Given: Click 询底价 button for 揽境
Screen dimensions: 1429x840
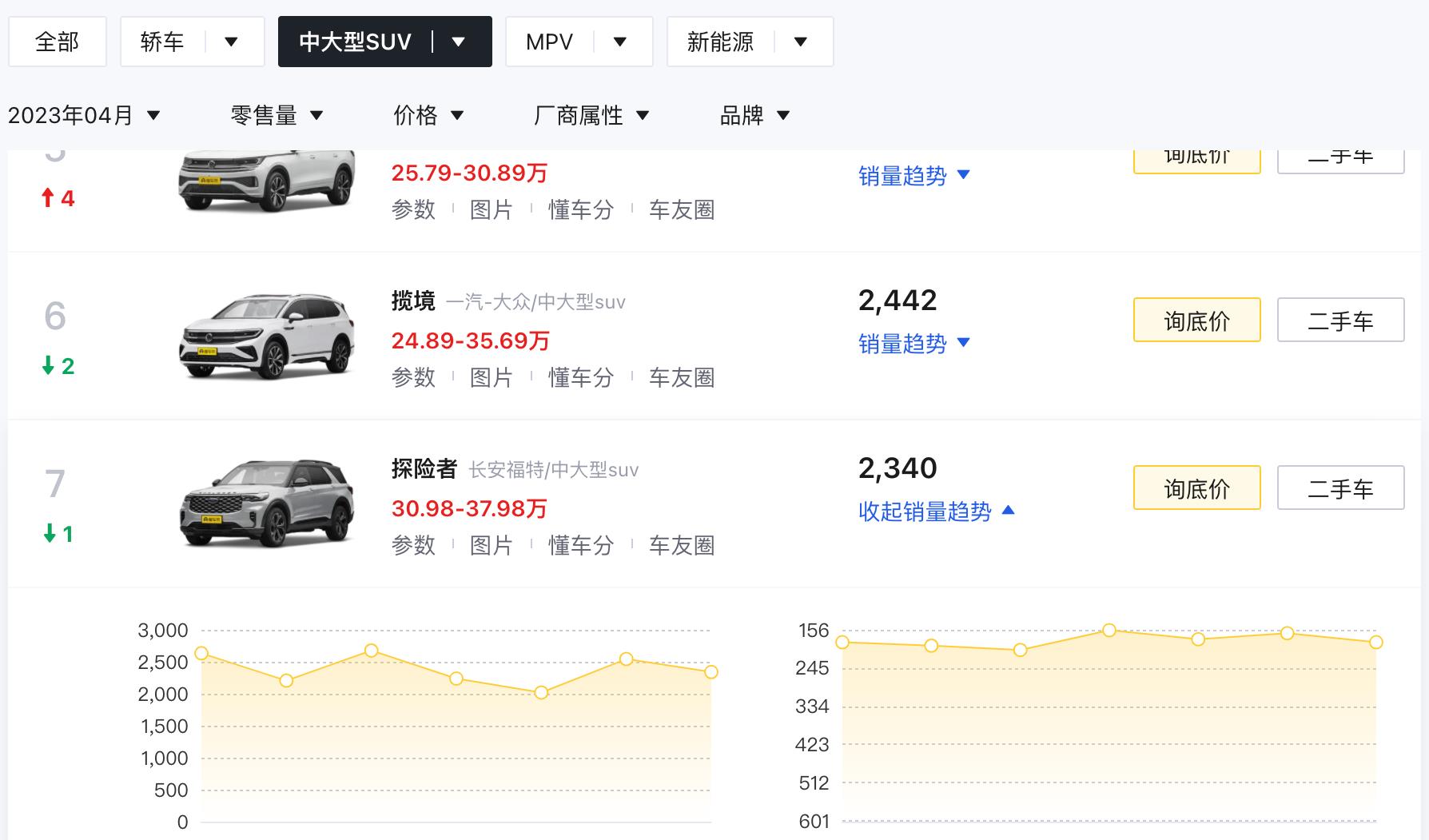Looking at the screenshot, I should point(1197,320).
